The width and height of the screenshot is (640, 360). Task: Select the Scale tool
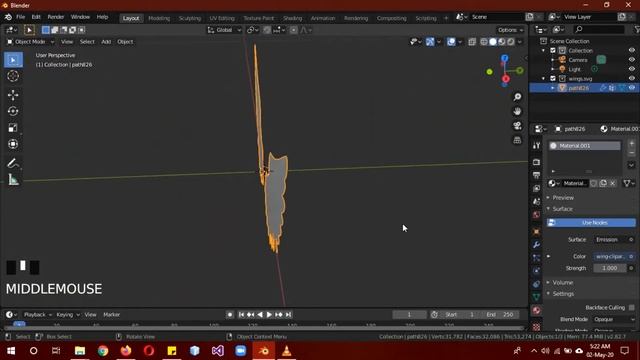(13, 128)
